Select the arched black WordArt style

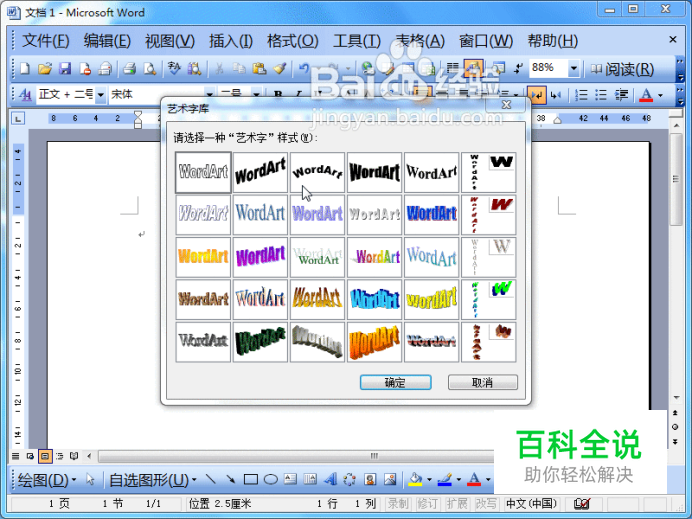point(317,173)
